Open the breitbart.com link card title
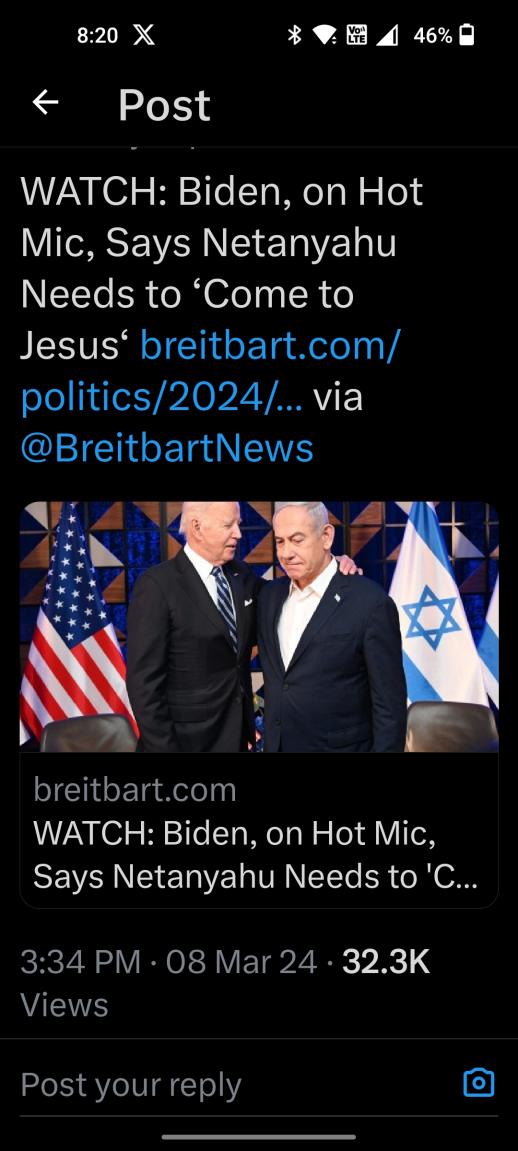This screenshot has width=518, height=1151. click(255, 854)
